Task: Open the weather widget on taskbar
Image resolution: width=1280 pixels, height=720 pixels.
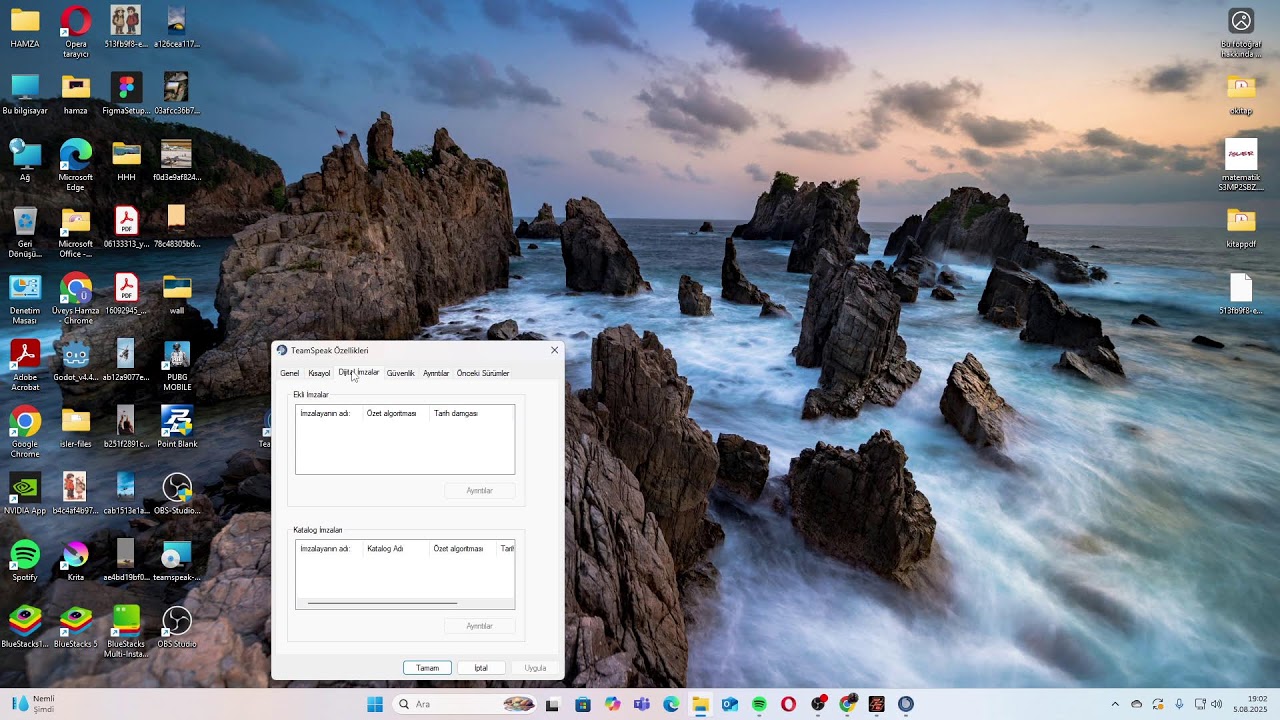Action: (33, 704)
